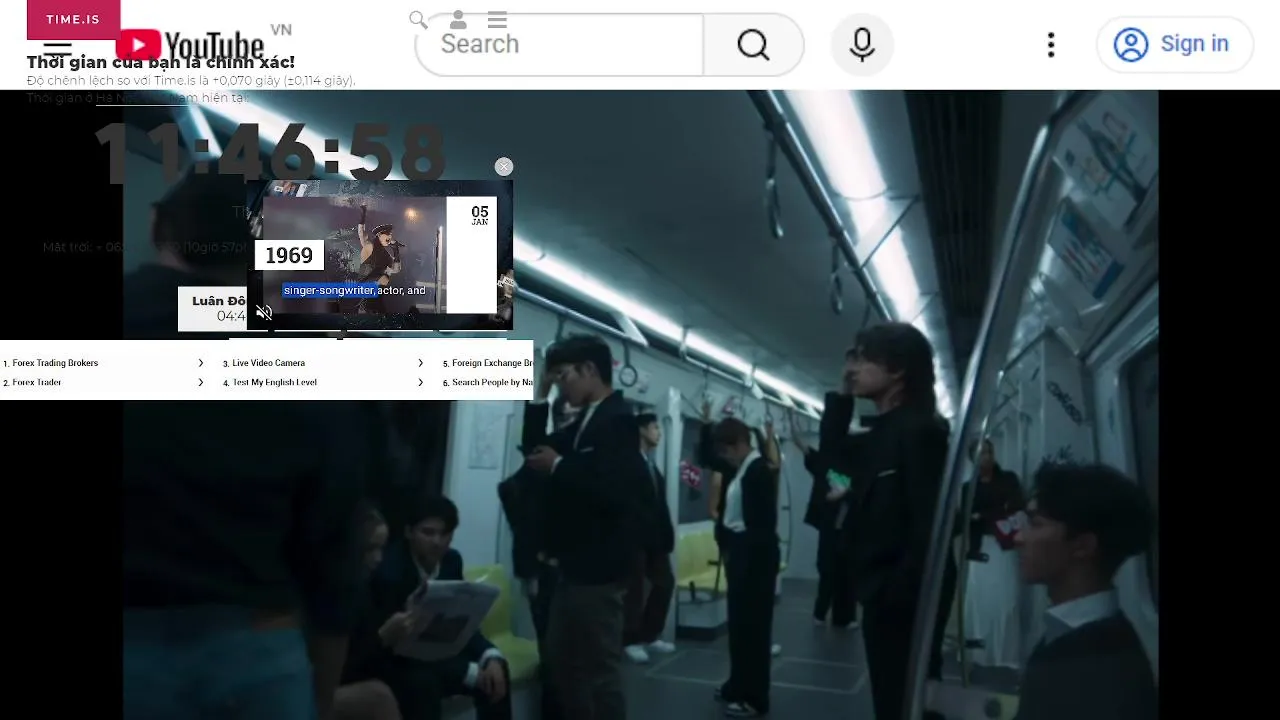Open Foreign Exchange Brokers ad link

point(488,363)
